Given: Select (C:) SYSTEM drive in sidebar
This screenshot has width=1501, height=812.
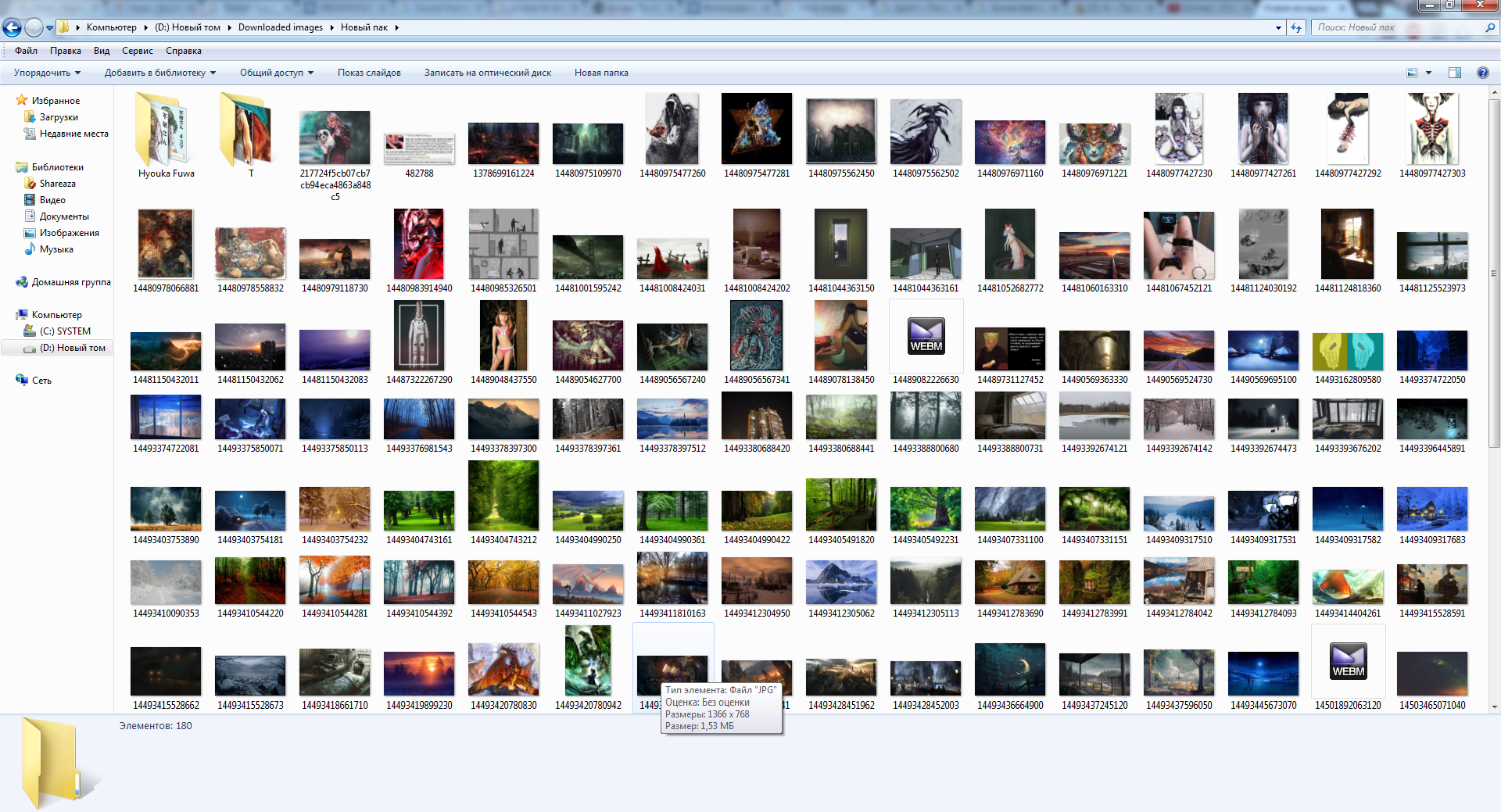Looking at the screenshot, I should pyautogui.click(x=65, y=331).
